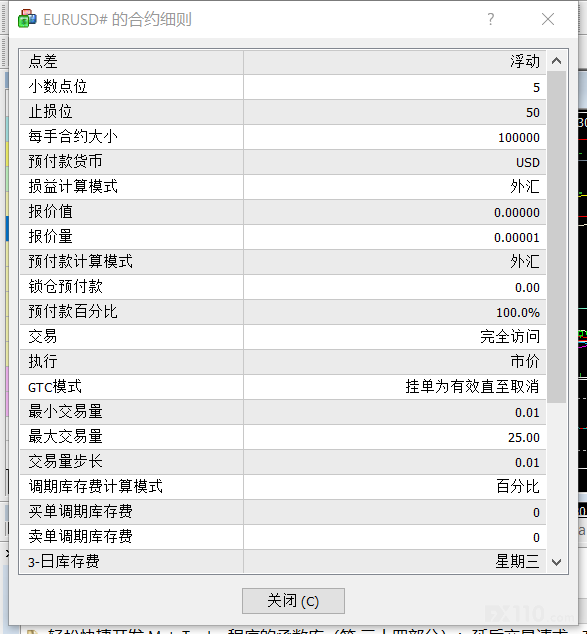Click the 最大交易量 value 25.00
The width and height of the screenshot is (587, 634).
point(524,437)
